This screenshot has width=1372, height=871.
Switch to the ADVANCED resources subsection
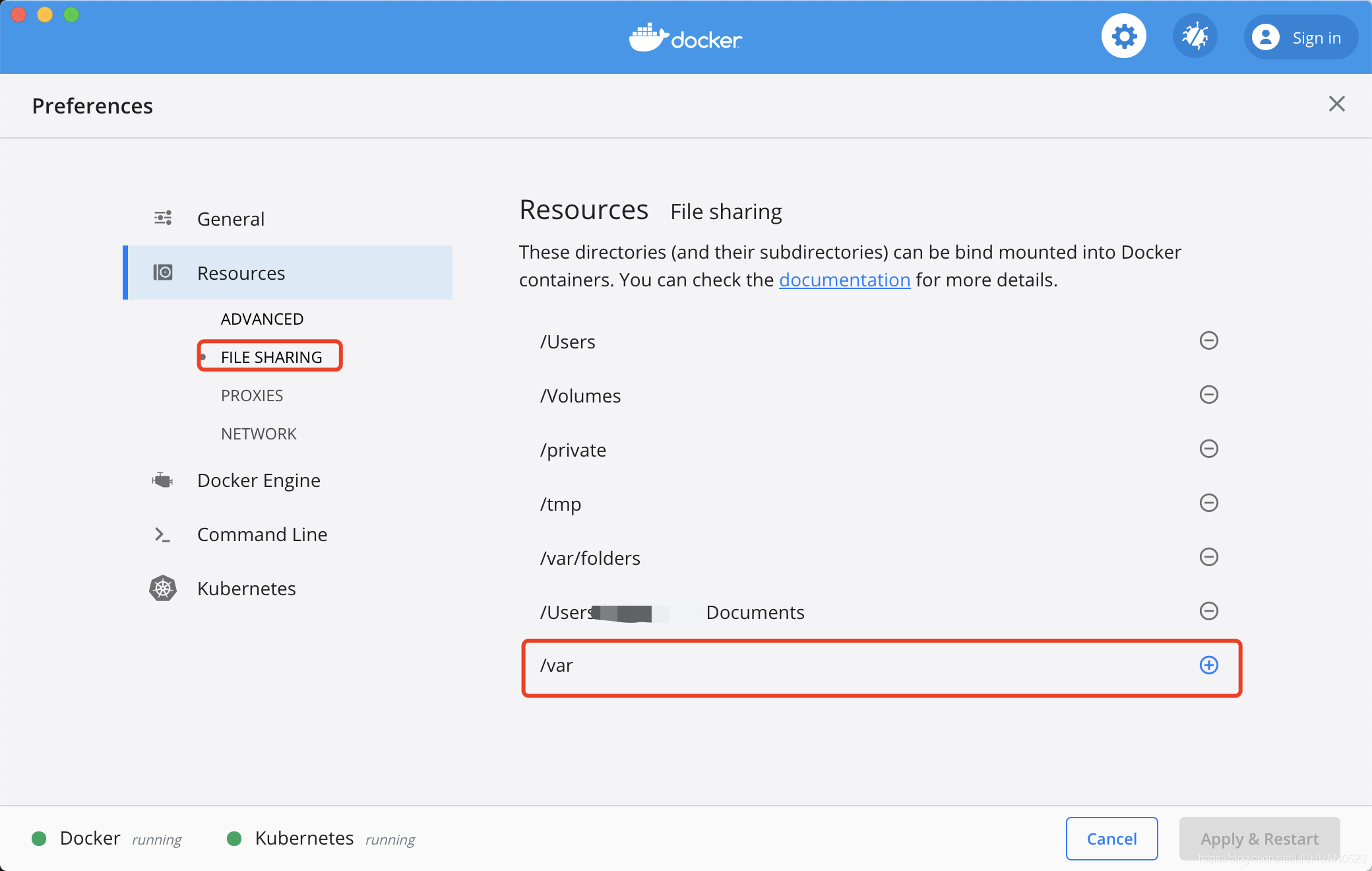click(262, 319)
